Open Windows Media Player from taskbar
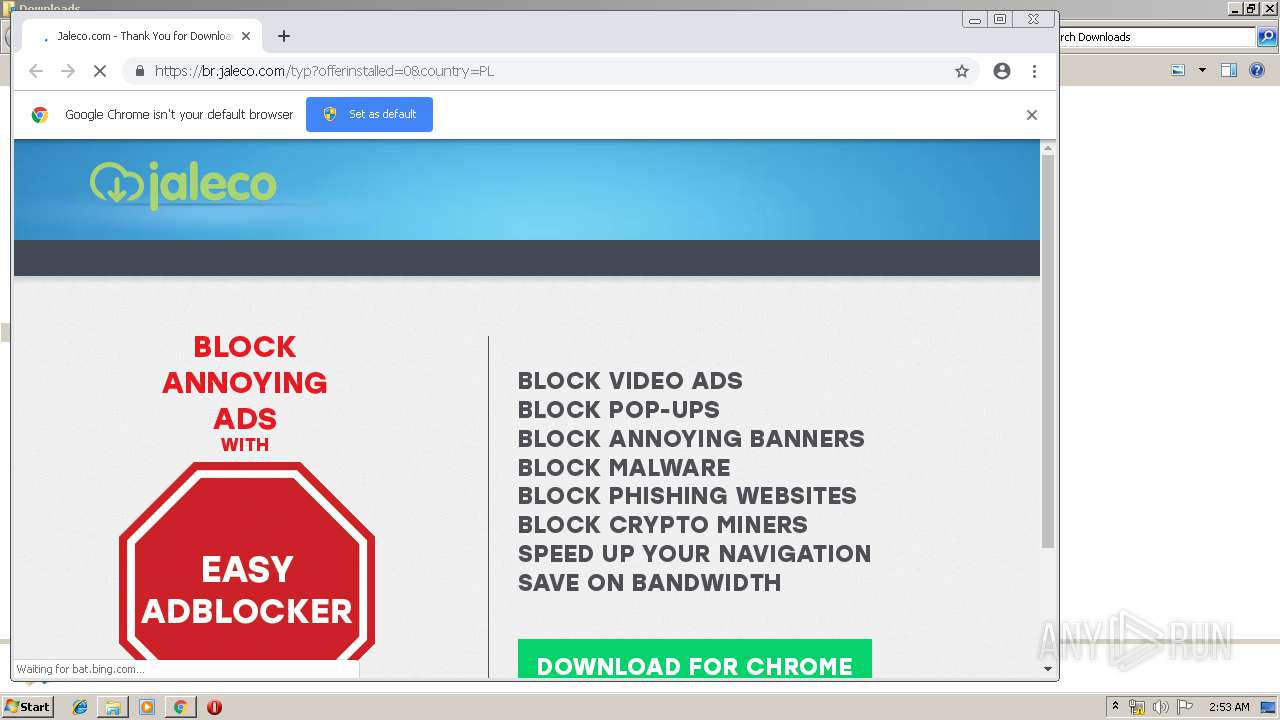The height and width of the screenshot is (720, 1280). tap(147, 707)
